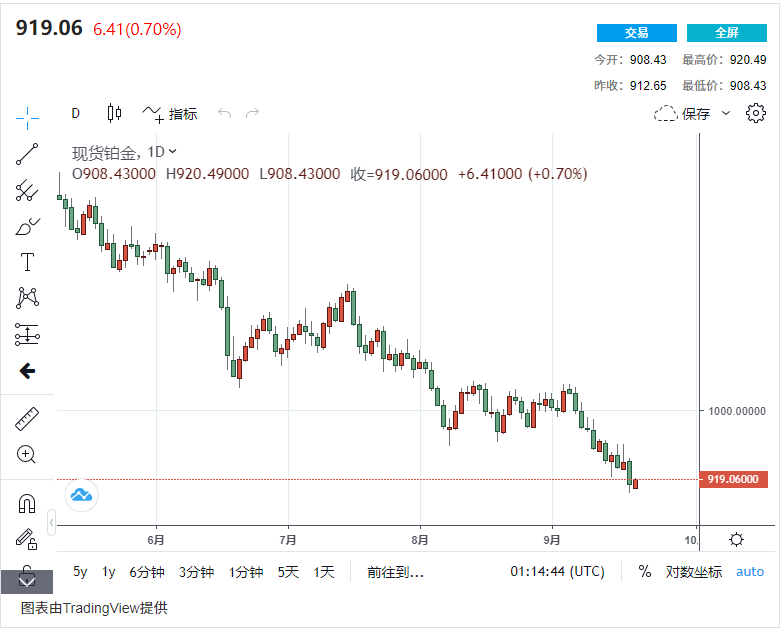
Task: Expand the 保存 save dropdown arrow
Action: coord(726,114)
